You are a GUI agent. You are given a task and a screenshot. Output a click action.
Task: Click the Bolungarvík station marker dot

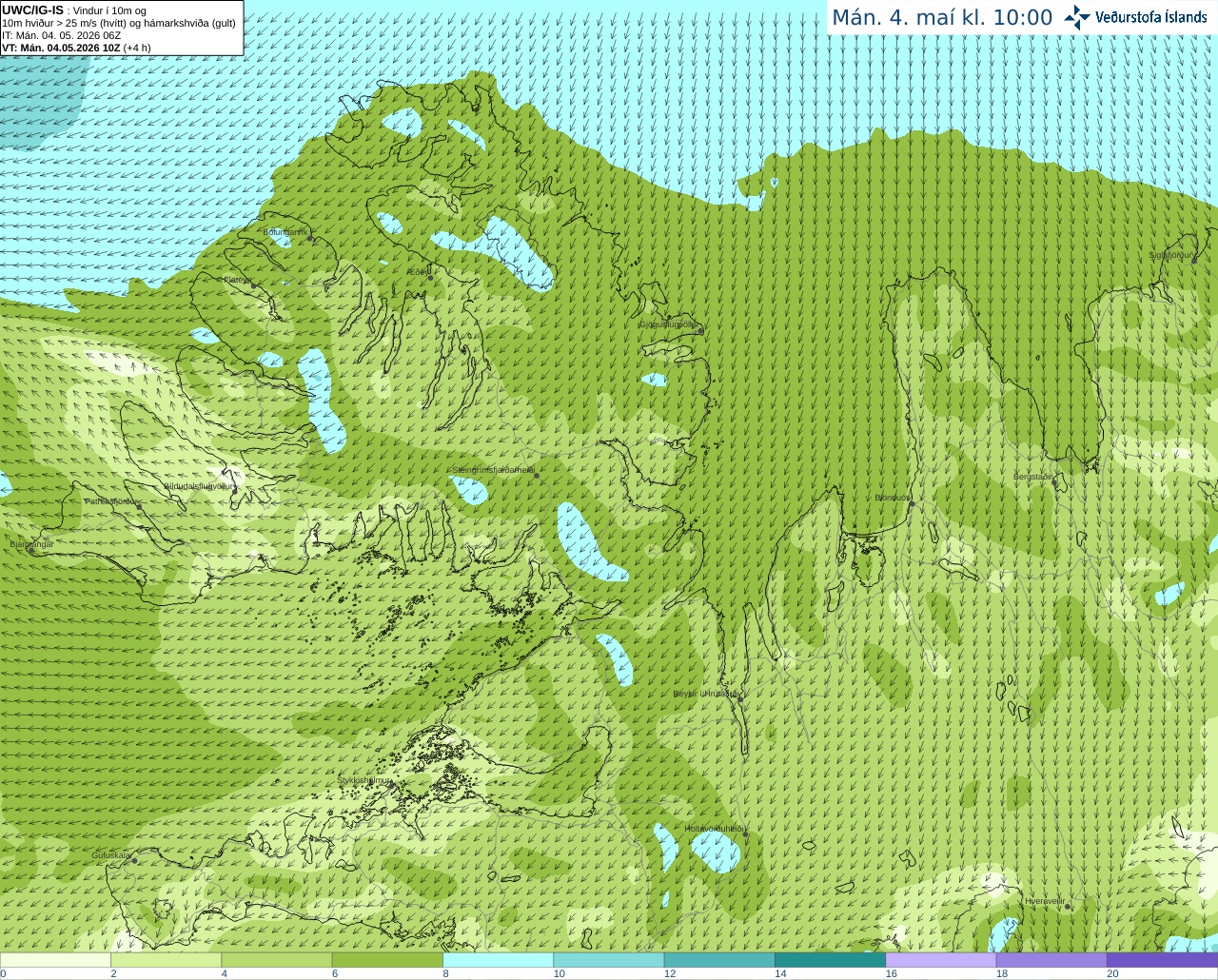pyautogui.click(x=310, y=239)
